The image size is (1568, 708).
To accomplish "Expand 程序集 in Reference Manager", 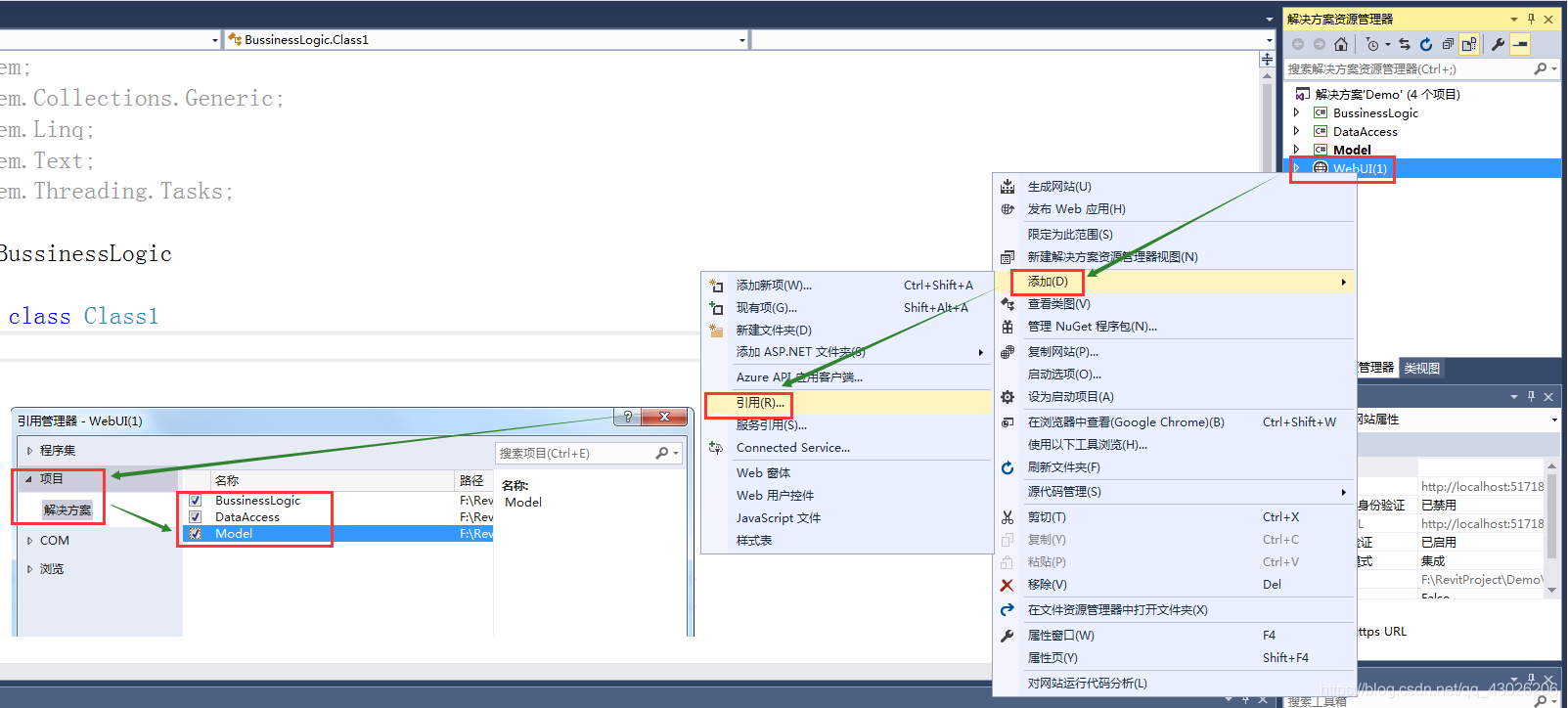I will [x=29, y=451].
